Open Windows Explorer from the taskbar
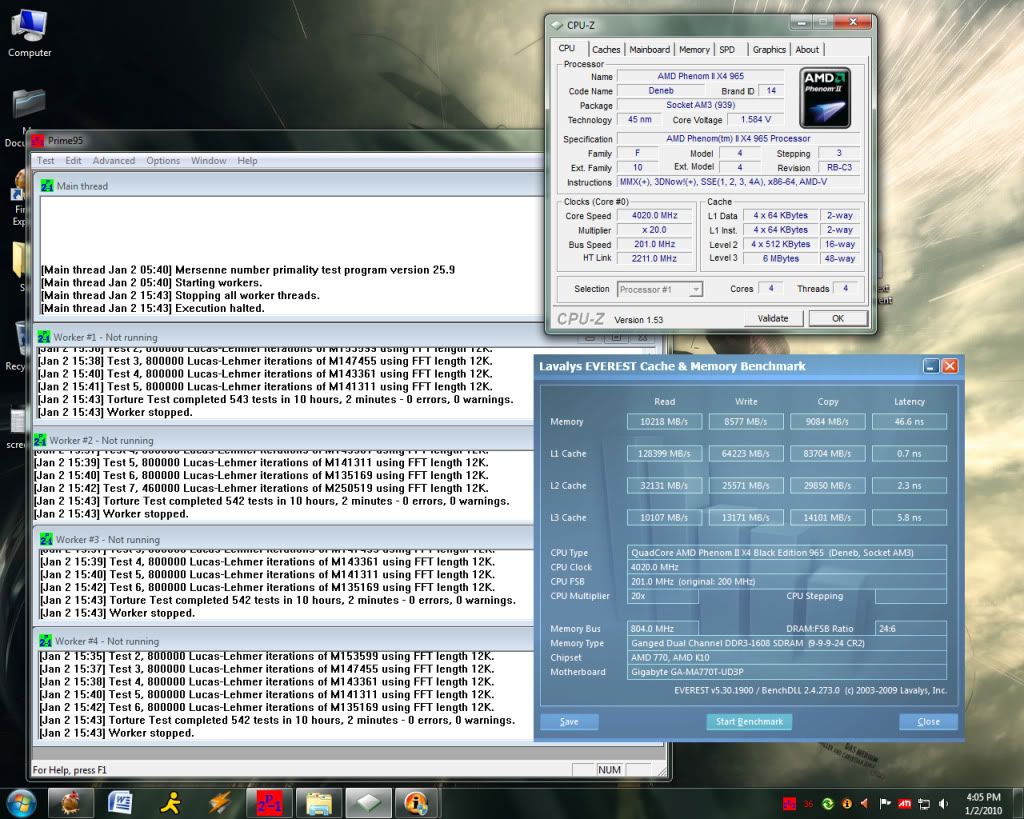 [x=319, y=802]
